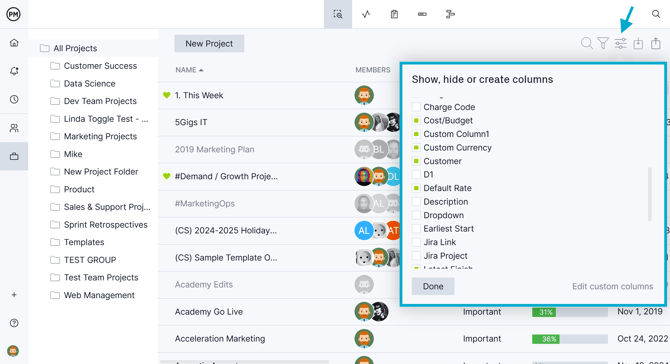Click the New Project button
The width and height of the screenshot is (670, 364).
click(209, 44)
